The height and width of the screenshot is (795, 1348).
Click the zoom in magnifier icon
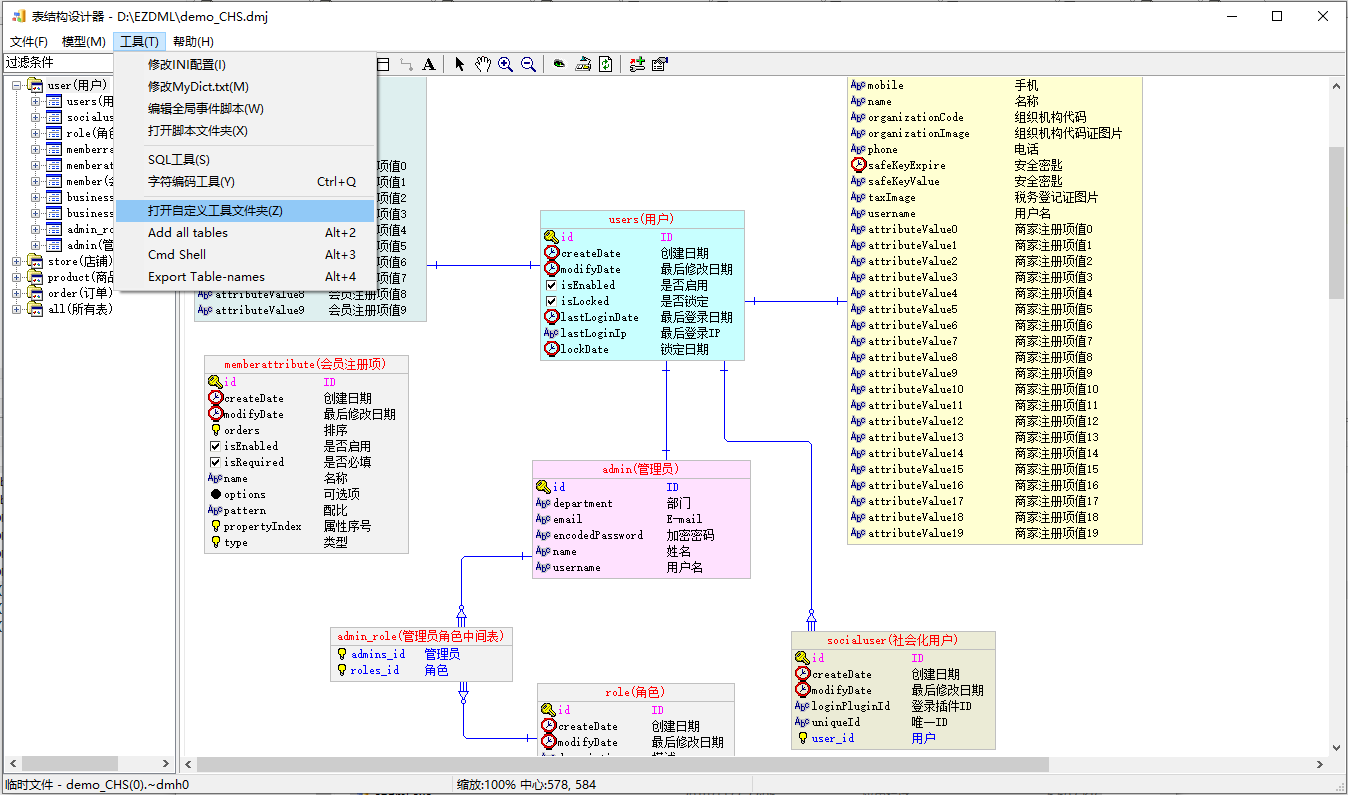[x=506, y=64]
